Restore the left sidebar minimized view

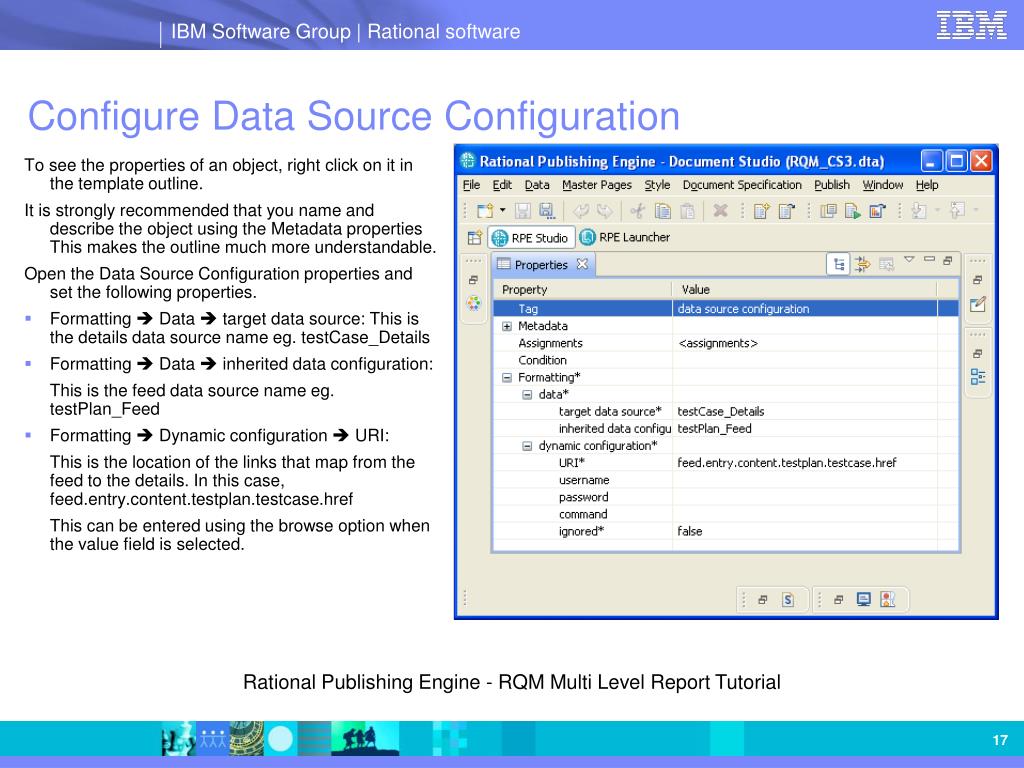(x=473, y=280)
